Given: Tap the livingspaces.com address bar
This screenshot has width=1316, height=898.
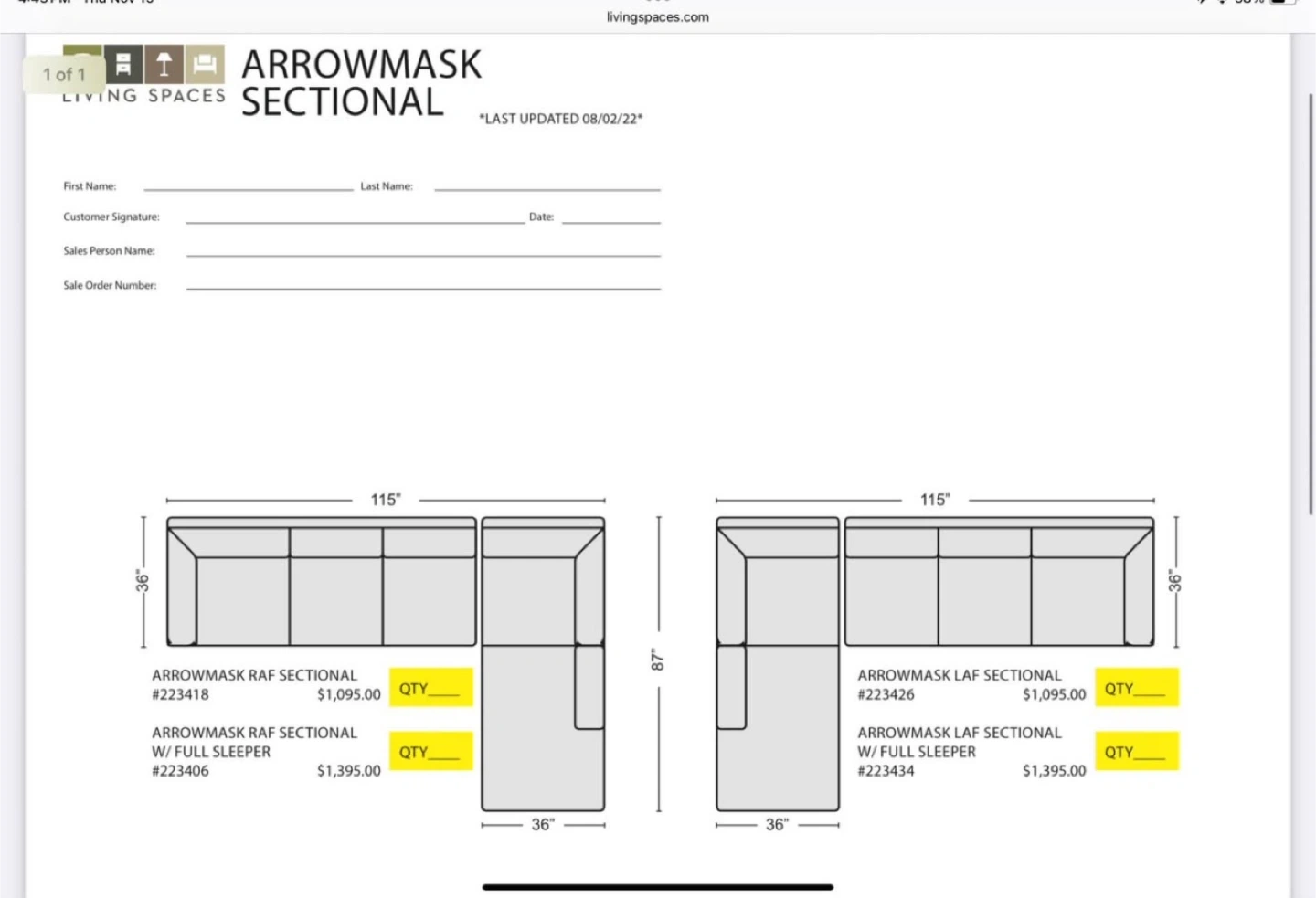Looking at the screenshot, I should coord(657,16).
